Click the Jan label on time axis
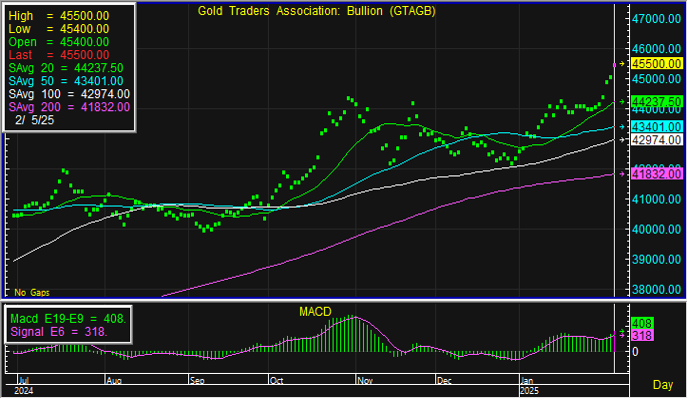The height and width of the screenshot is (399, 688). pos(527,380)
